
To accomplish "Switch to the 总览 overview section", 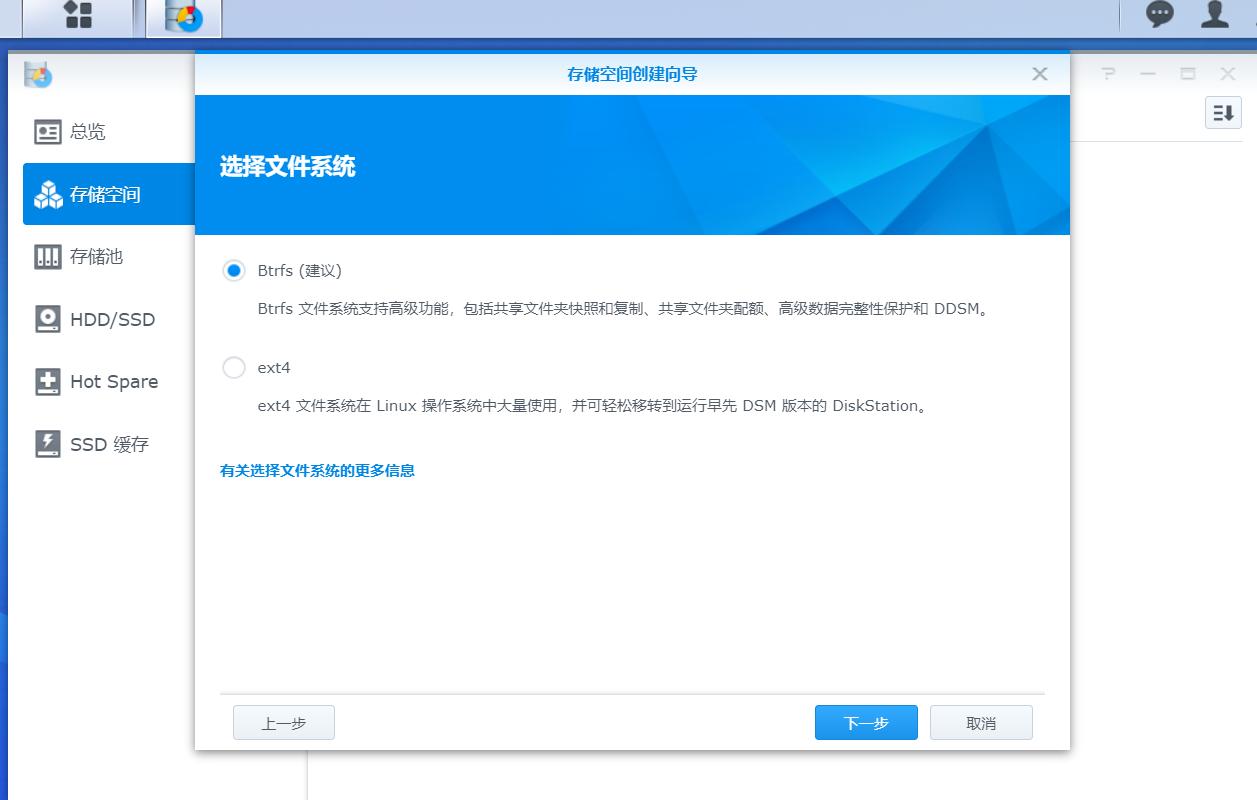I will tap(47, 131).
